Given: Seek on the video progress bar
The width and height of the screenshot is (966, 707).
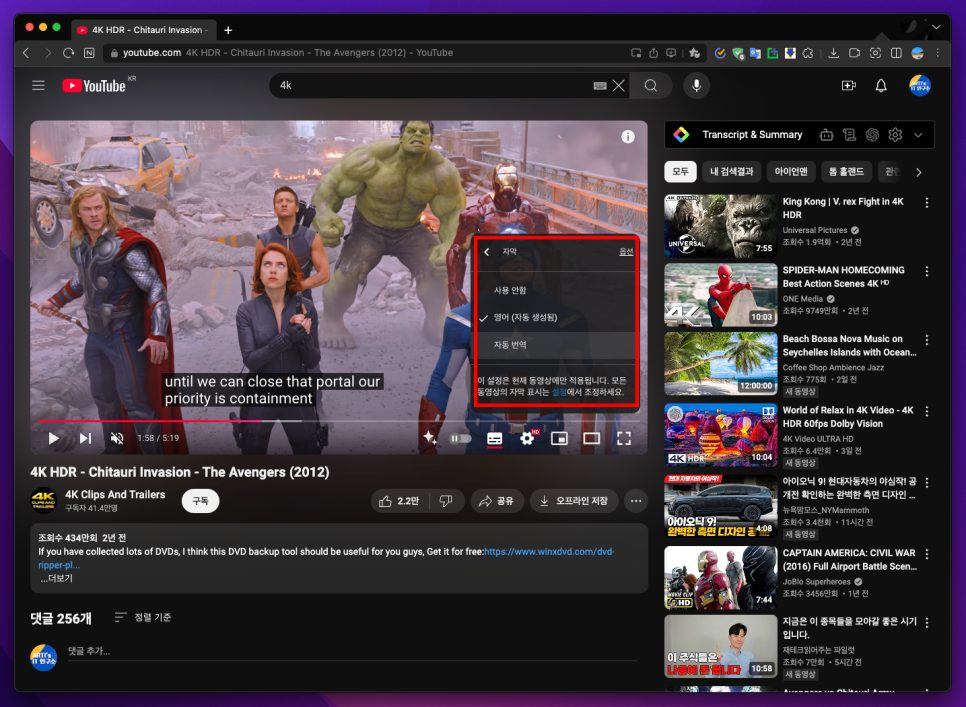Looking at the screenshot, I should point(339,421).
